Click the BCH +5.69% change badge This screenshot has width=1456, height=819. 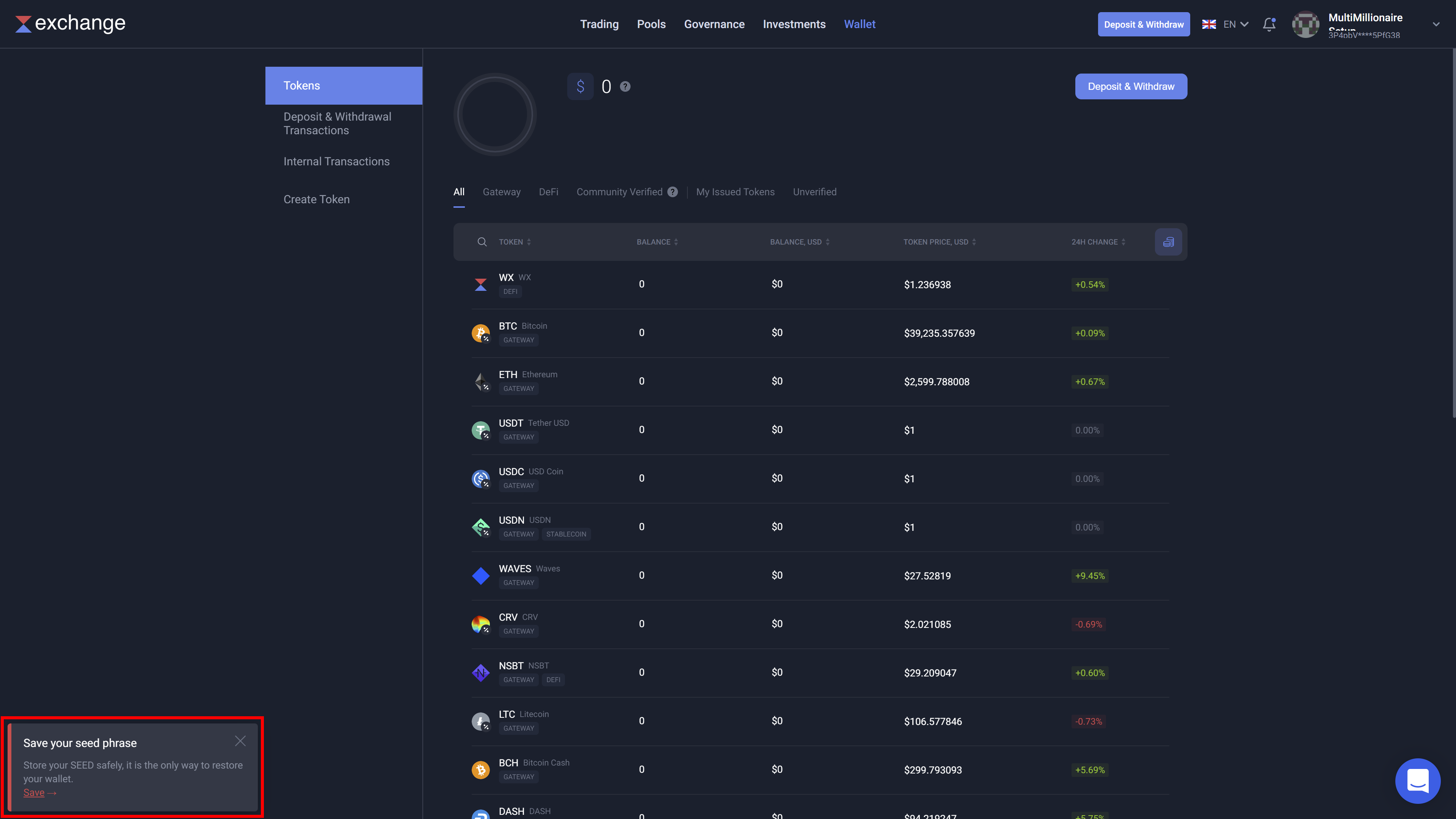click(1090, 770)
